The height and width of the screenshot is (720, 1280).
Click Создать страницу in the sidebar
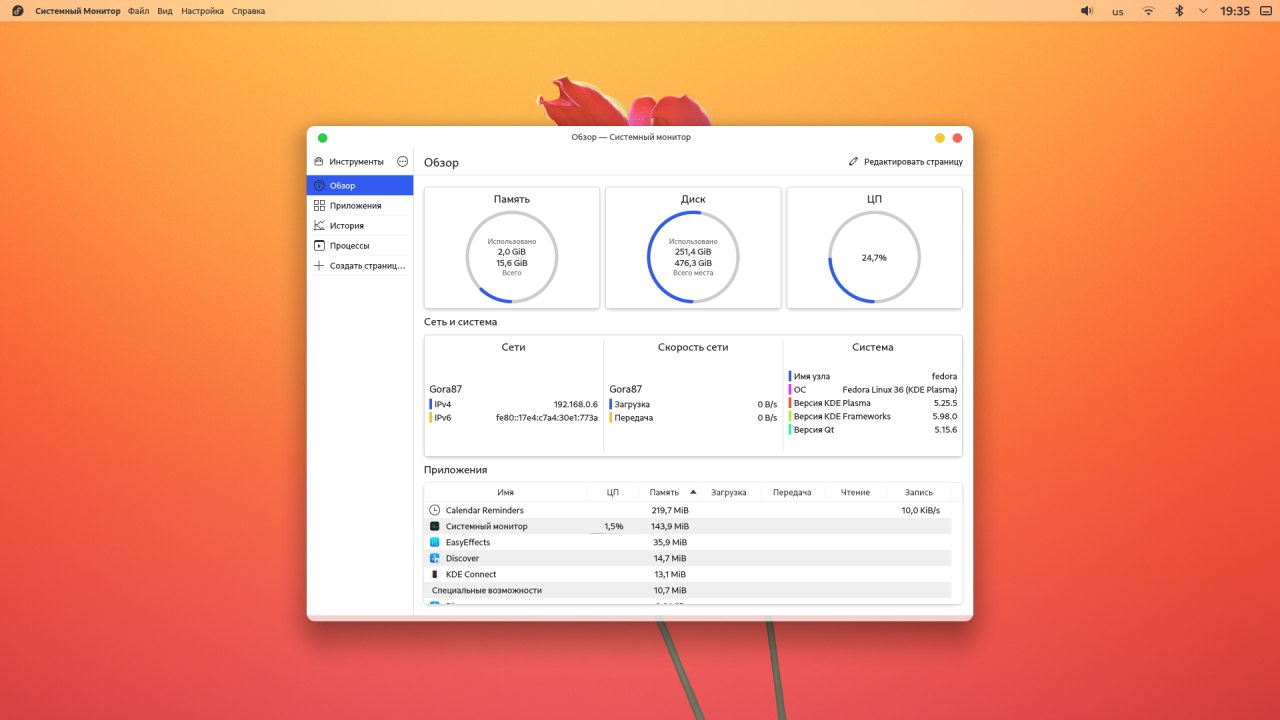tap(360, 266)
